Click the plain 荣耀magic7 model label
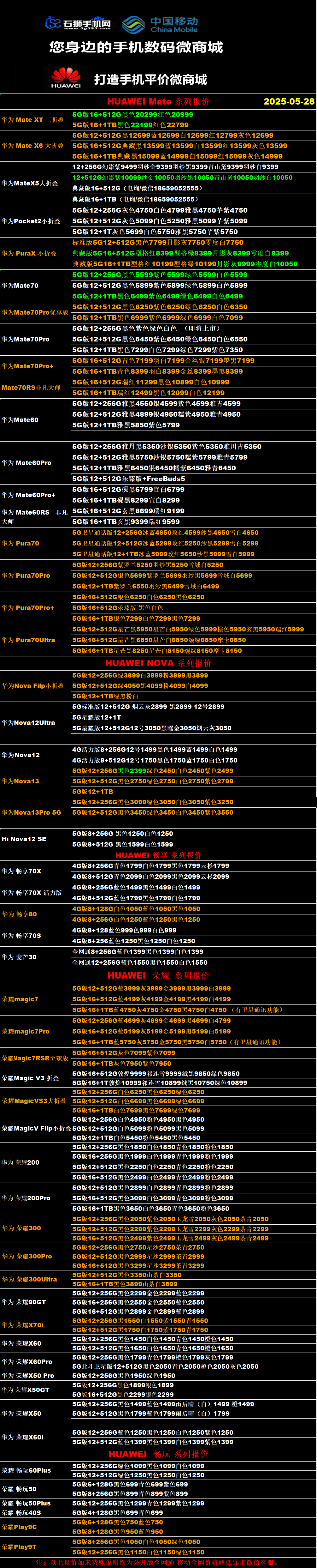Viewport: 317px width, 1568px height. tap(20, 999)
